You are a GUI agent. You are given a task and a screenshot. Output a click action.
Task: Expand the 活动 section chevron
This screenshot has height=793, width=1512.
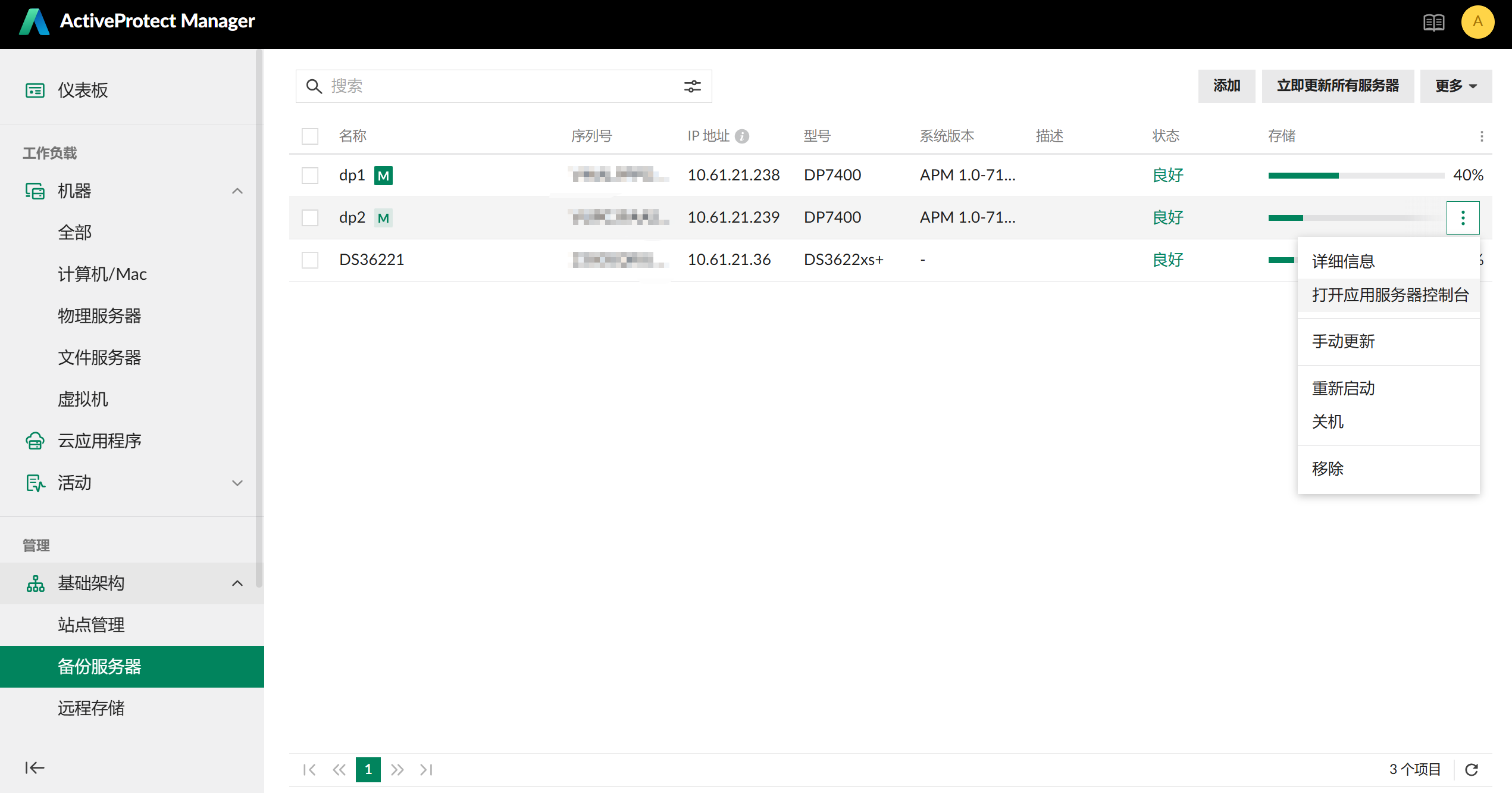(237, 483)
